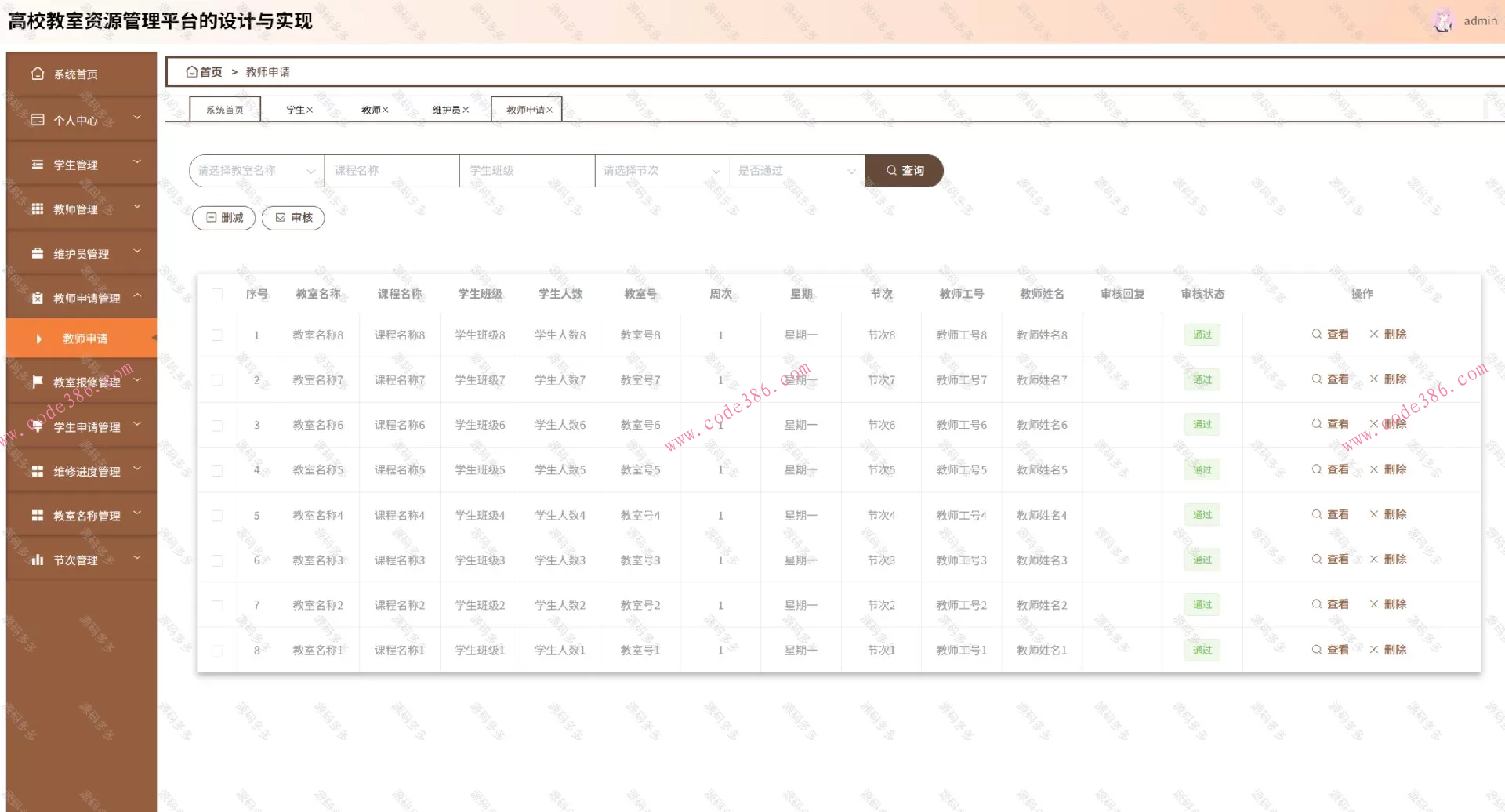This screenshot has width=1505, height=812.
Task: Click the home icon beside 系统首页 in sidebar
Action: (38, 74)
